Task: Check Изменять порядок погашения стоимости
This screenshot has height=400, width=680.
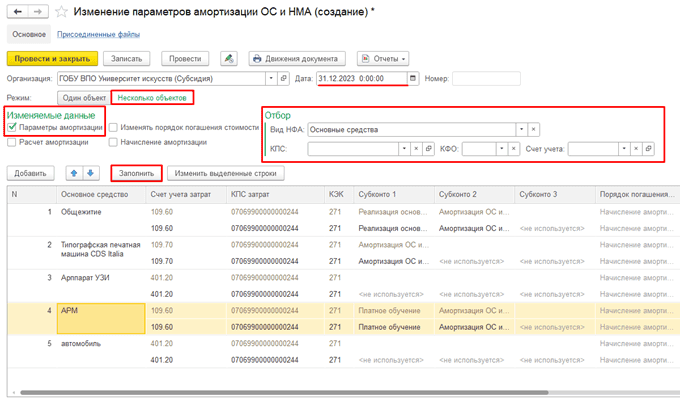Action: (113, 127)
